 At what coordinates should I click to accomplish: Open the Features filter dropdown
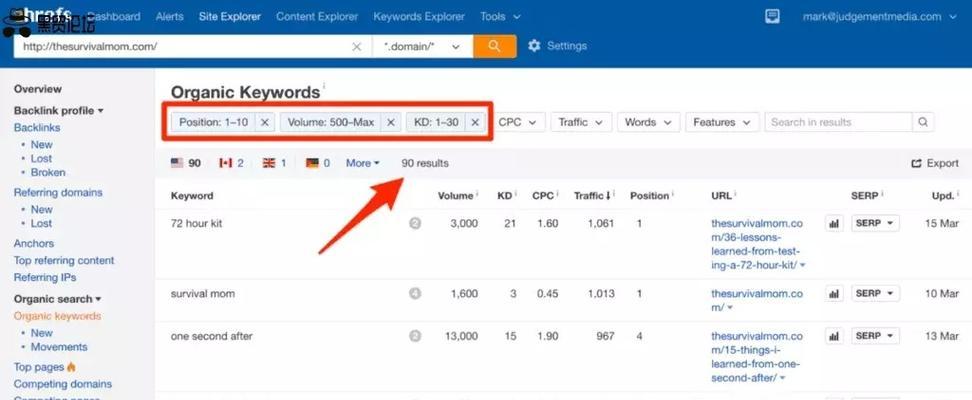pos(722,122)
